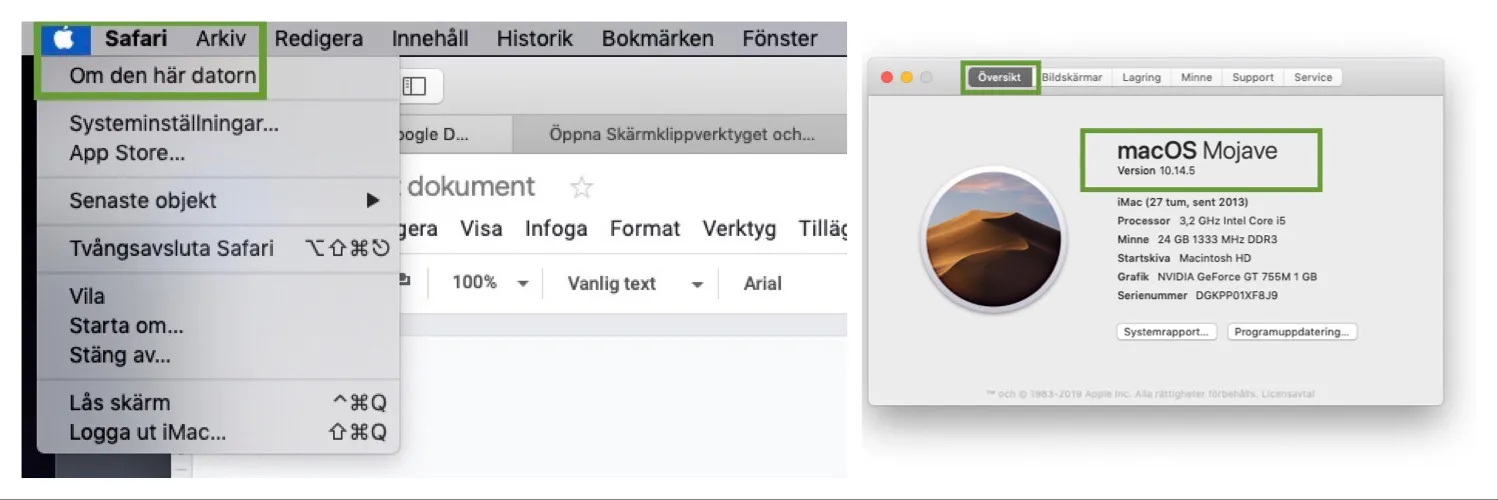Click the Programuppdatering button
The image size is (1498, 500).
click(x=1292, y=332)
